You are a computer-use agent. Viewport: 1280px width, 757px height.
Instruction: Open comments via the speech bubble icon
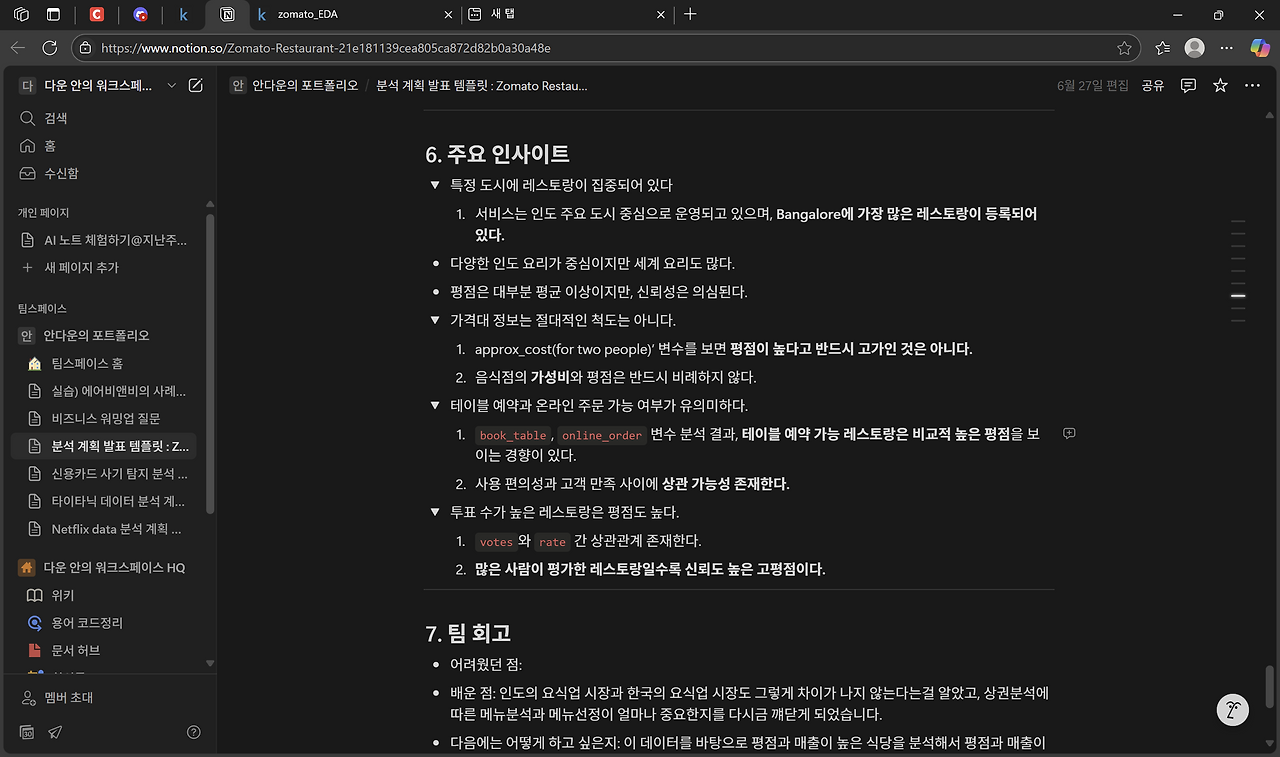(x=1187, y=86)
